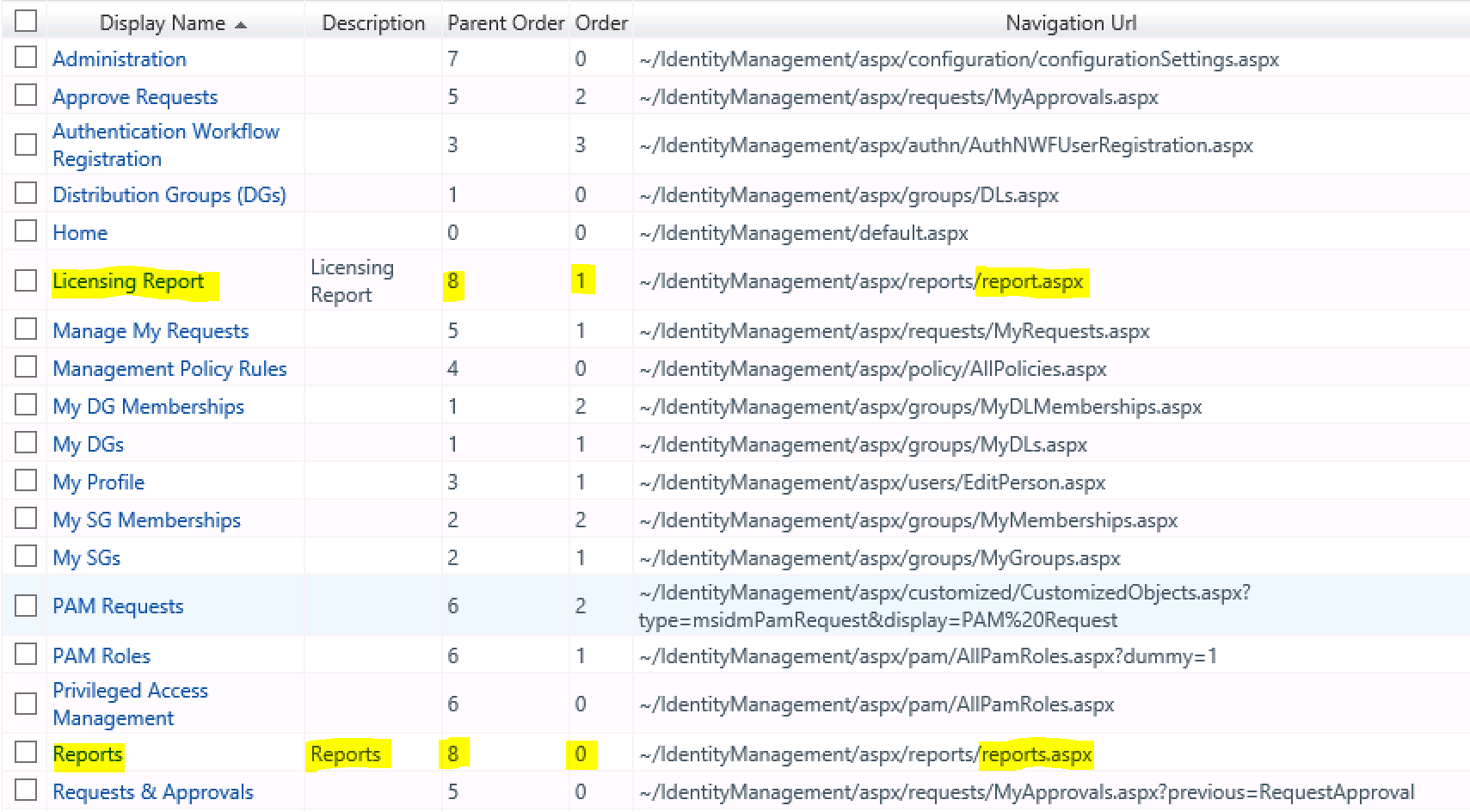Click the Display Name sort arrow
The image size is (1470, 812).
pos(241,25)
